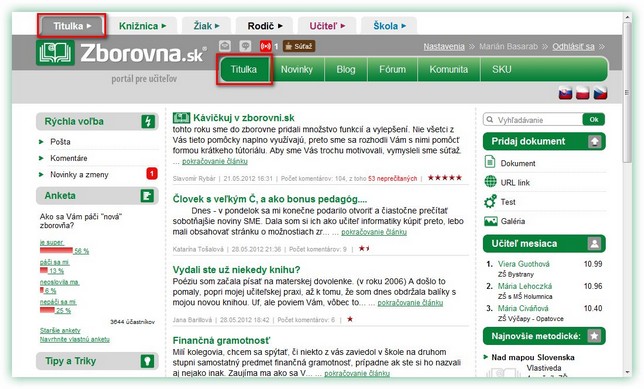Open the Nastavenia settings link
The height and width of the screenshot is (389, 644).
coord(444,46)
